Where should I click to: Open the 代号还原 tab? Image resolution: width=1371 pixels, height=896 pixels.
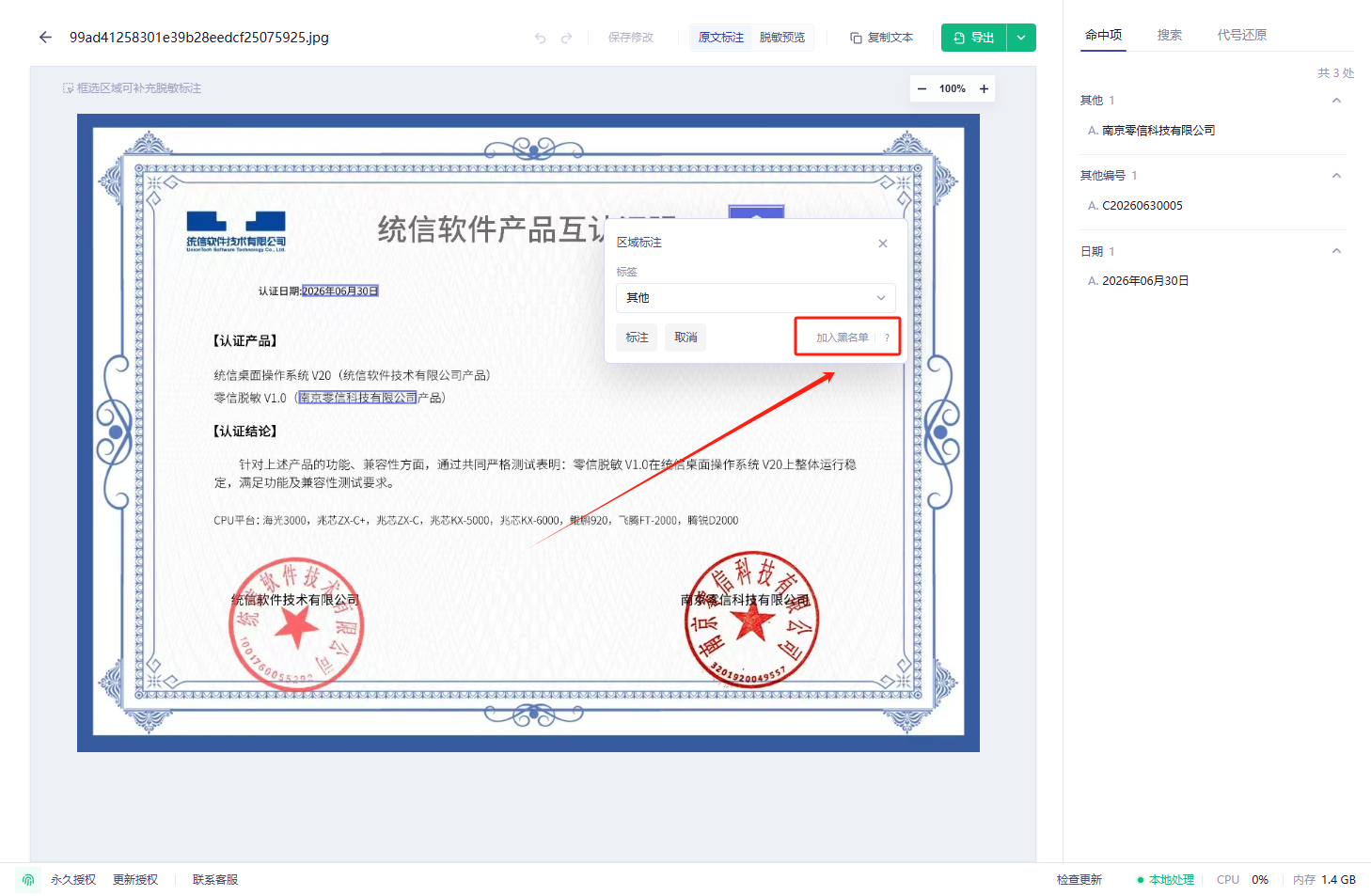tap(1242, 35)
